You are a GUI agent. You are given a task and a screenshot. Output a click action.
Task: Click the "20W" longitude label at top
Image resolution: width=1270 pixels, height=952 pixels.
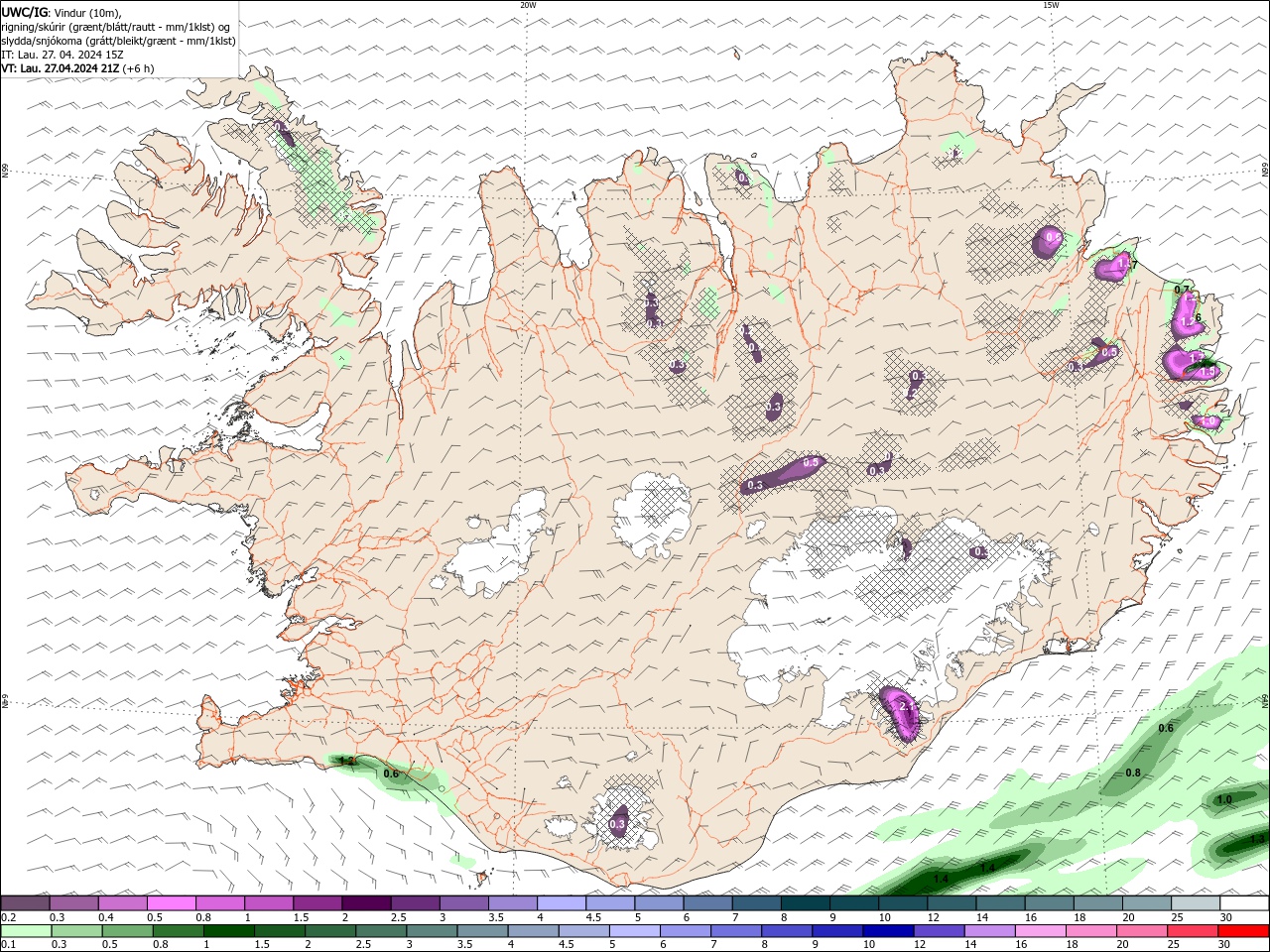coord(528,5)
